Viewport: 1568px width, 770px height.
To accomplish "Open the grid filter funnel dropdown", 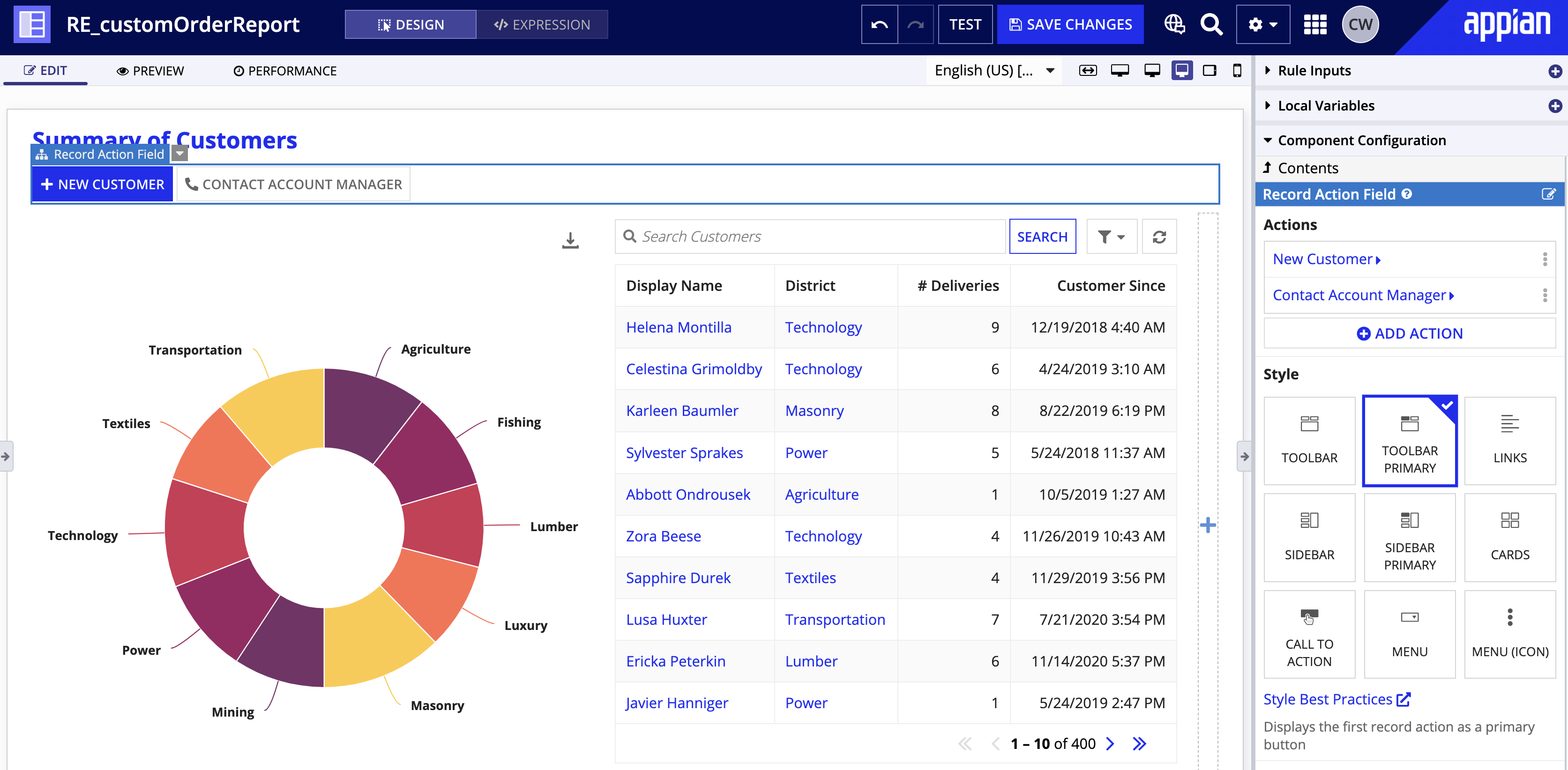I will pos(1111,237).
